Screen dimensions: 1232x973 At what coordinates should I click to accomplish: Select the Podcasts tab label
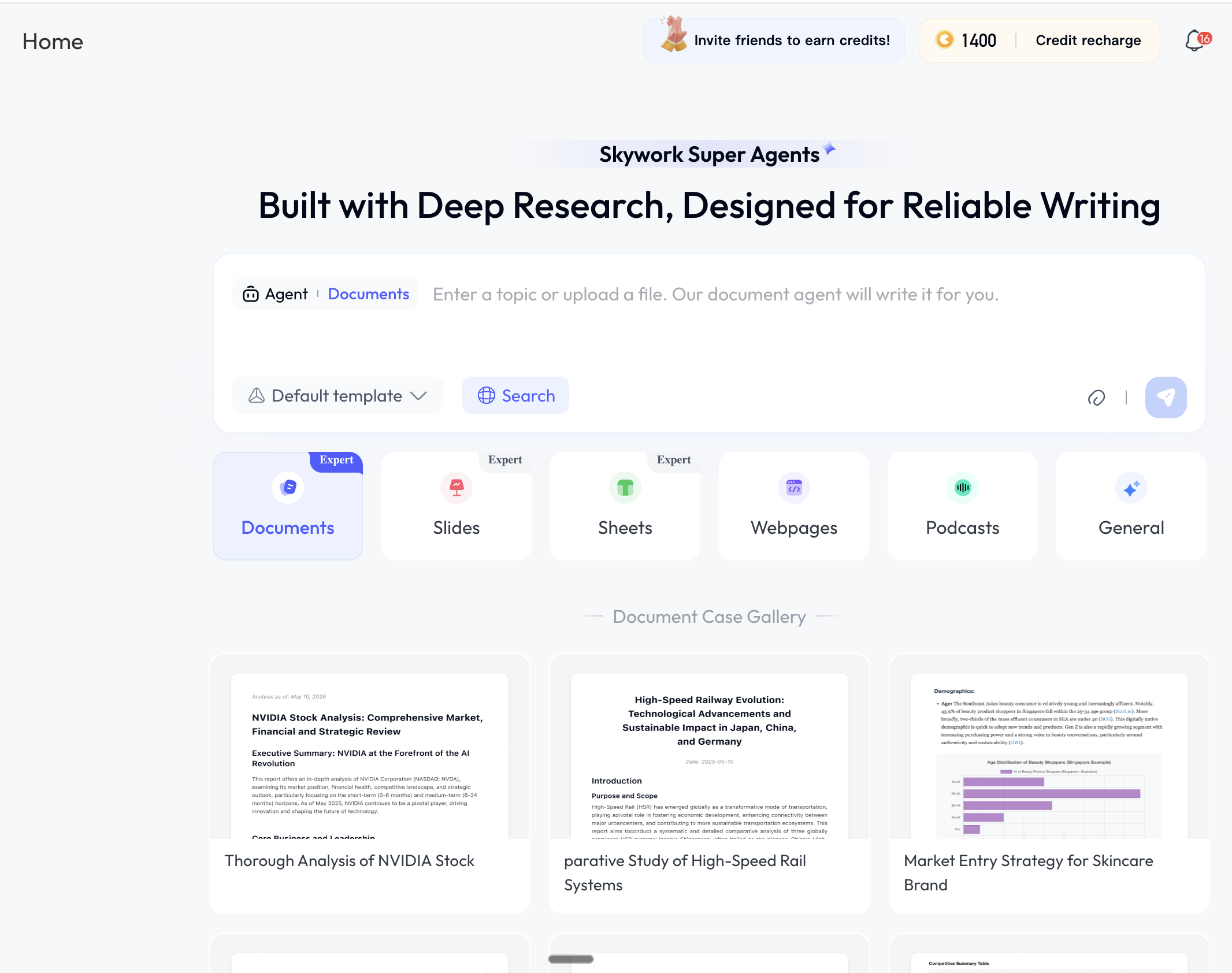coord(963,528)
